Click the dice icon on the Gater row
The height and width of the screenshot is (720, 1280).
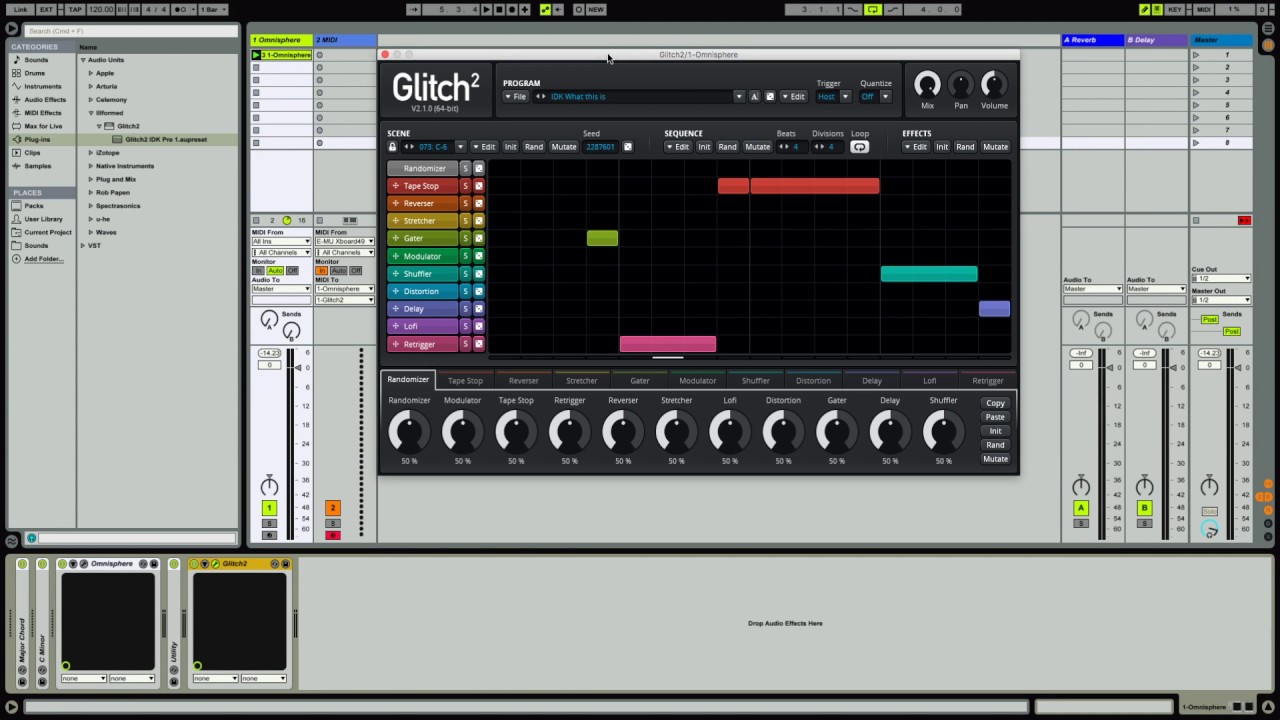pos(479,238)
